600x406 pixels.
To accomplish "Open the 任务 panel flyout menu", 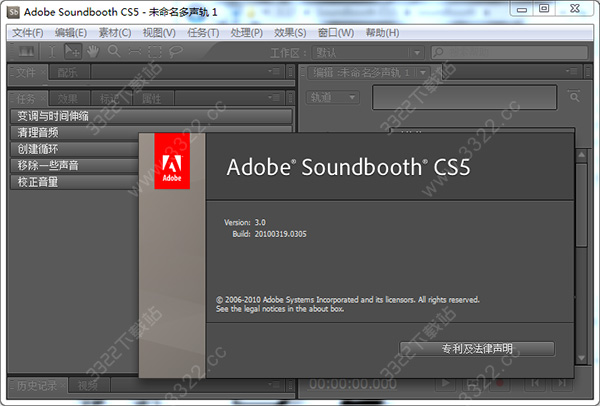I will (274, 98).
